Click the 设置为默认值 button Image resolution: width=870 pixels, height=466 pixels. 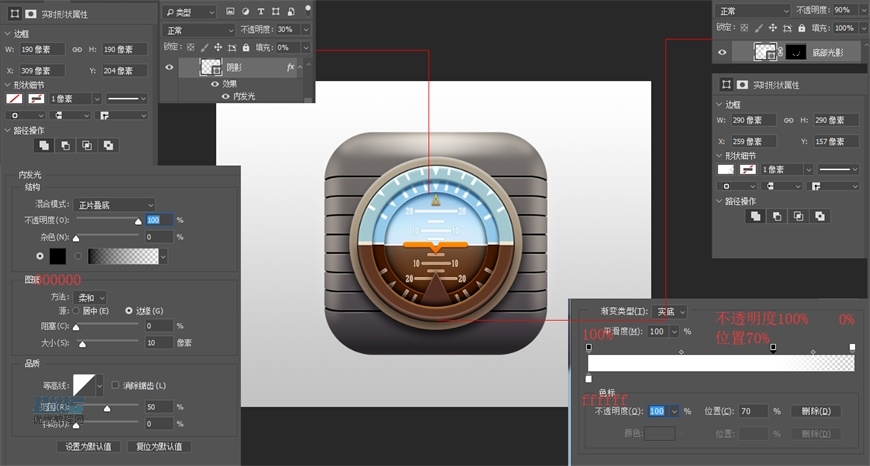(x=88, y=446)
